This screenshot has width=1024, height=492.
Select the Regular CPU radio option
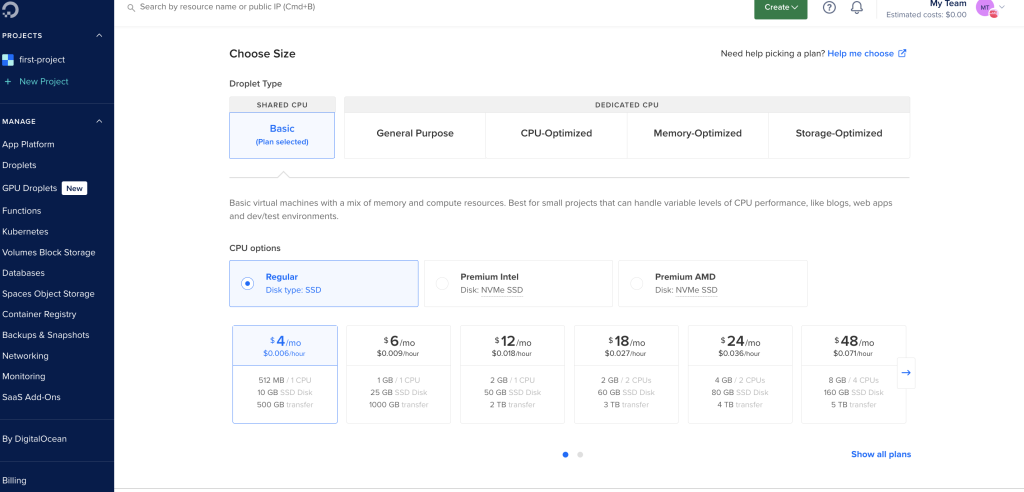coord(248,284)
